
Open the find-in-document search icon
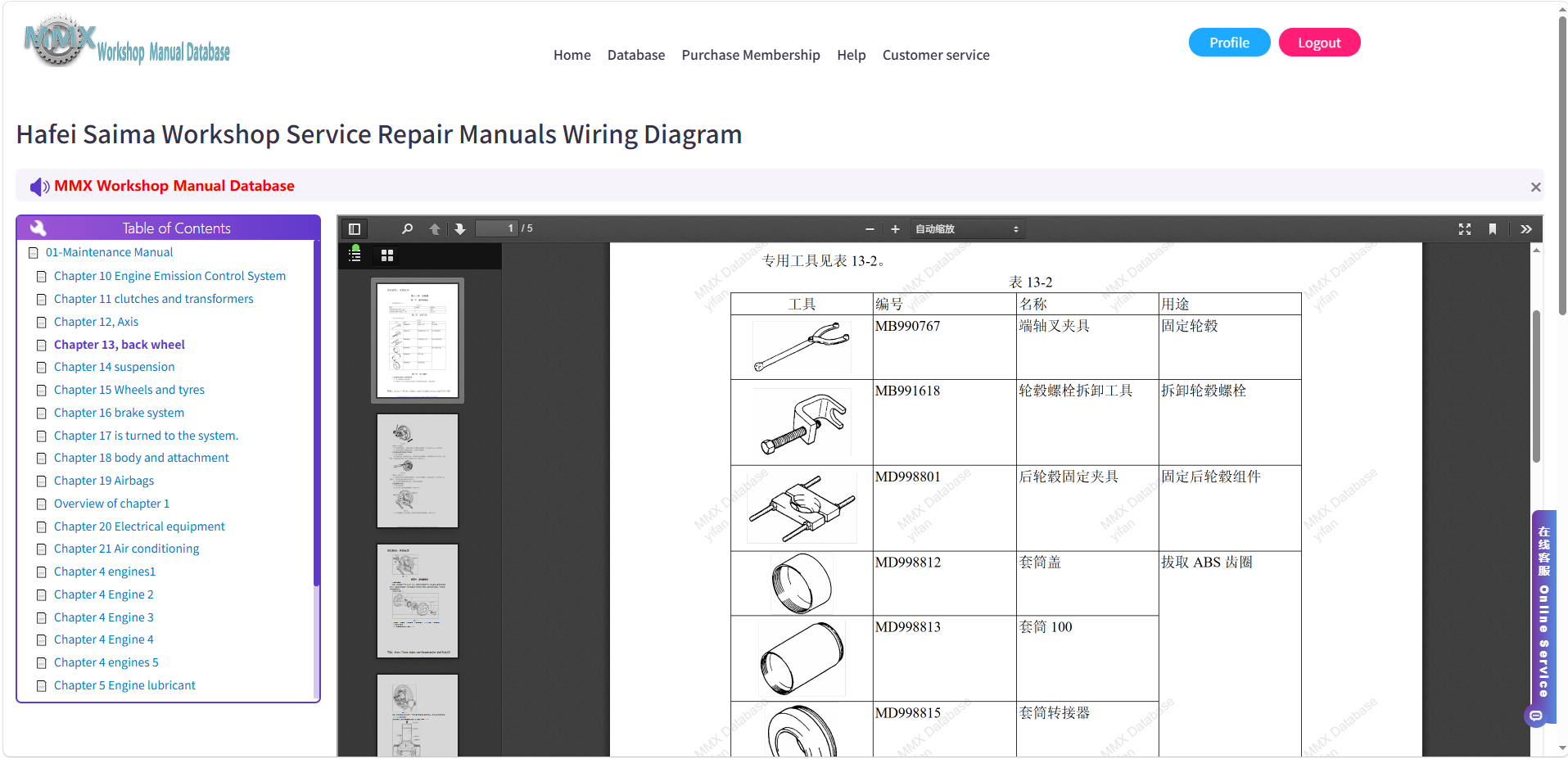pyautogui.click(x=407, y=229)
